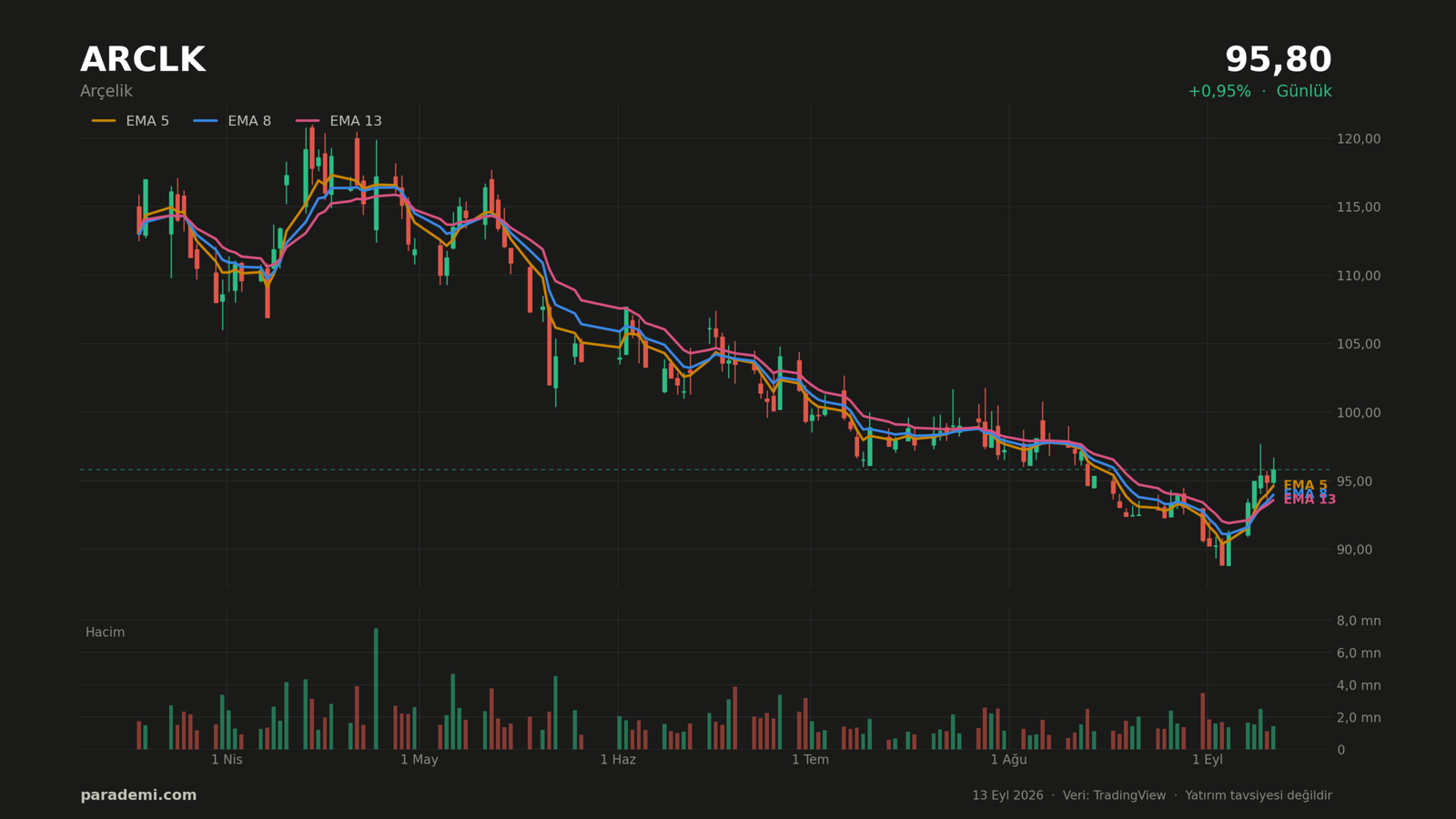Select the Yatırım tavsiyesi değildir disclaimer

coord(1259,795)
